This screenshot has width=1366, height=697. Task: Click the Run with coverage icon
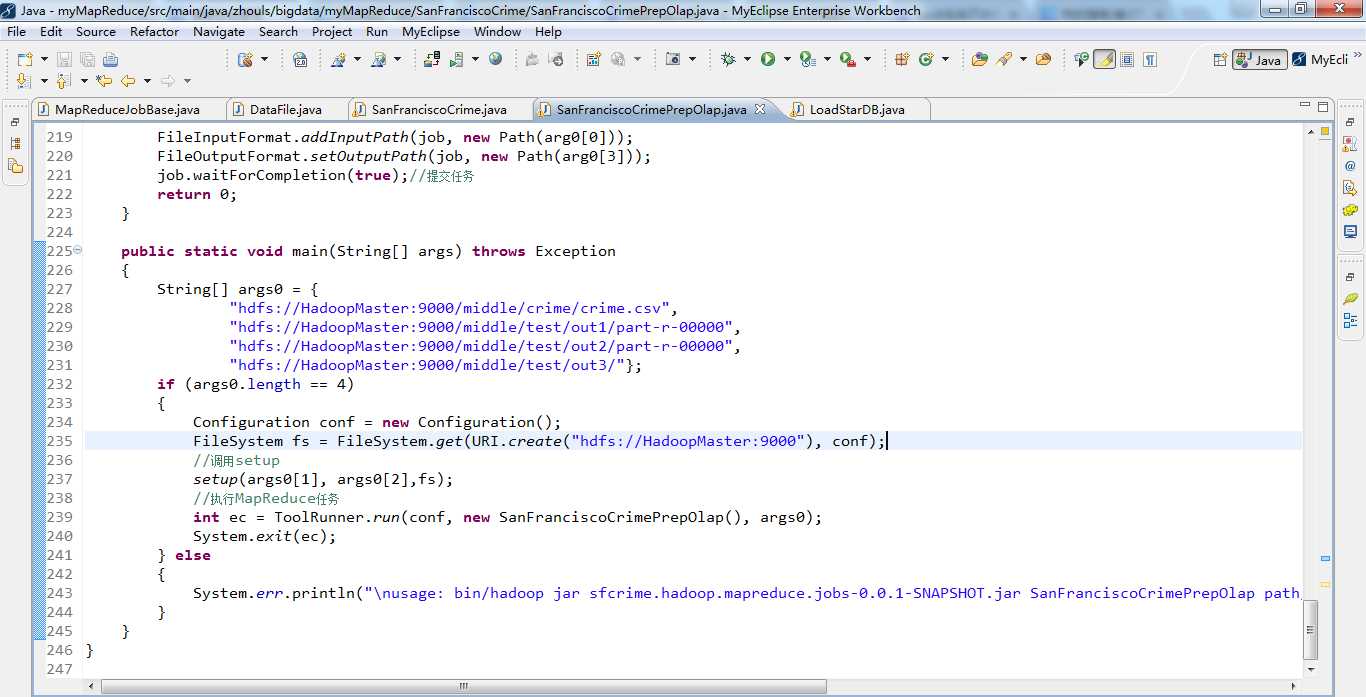click(x=808, y=59)
